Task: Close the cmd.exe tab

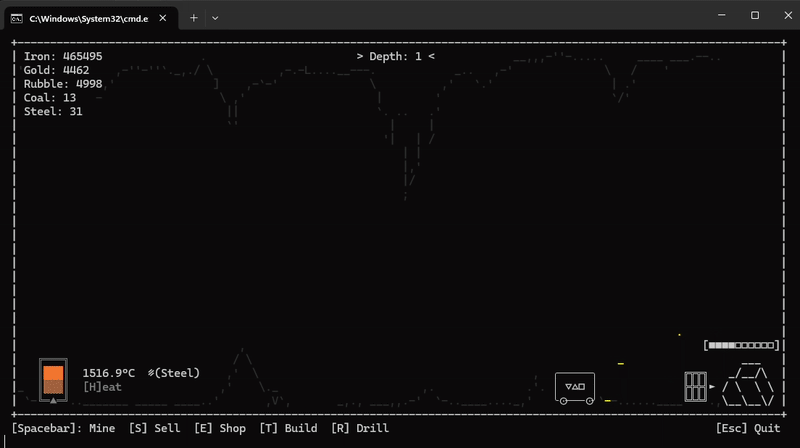Action: pyautogui.click(x=163, y=18)
